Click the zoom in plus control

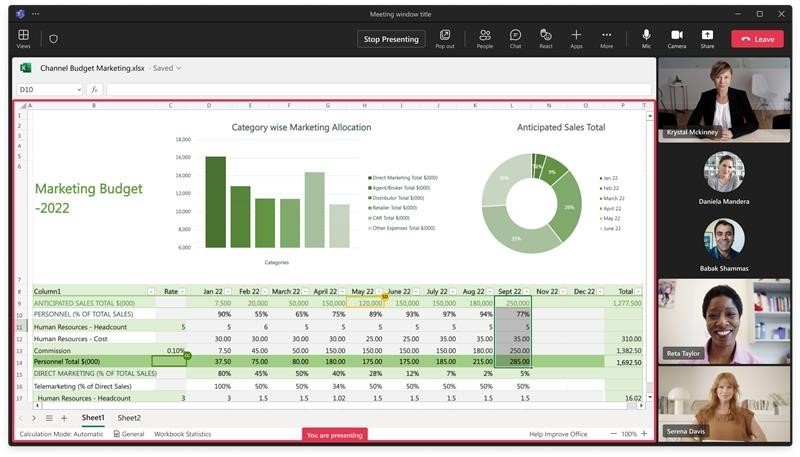[x=644, y=434]
